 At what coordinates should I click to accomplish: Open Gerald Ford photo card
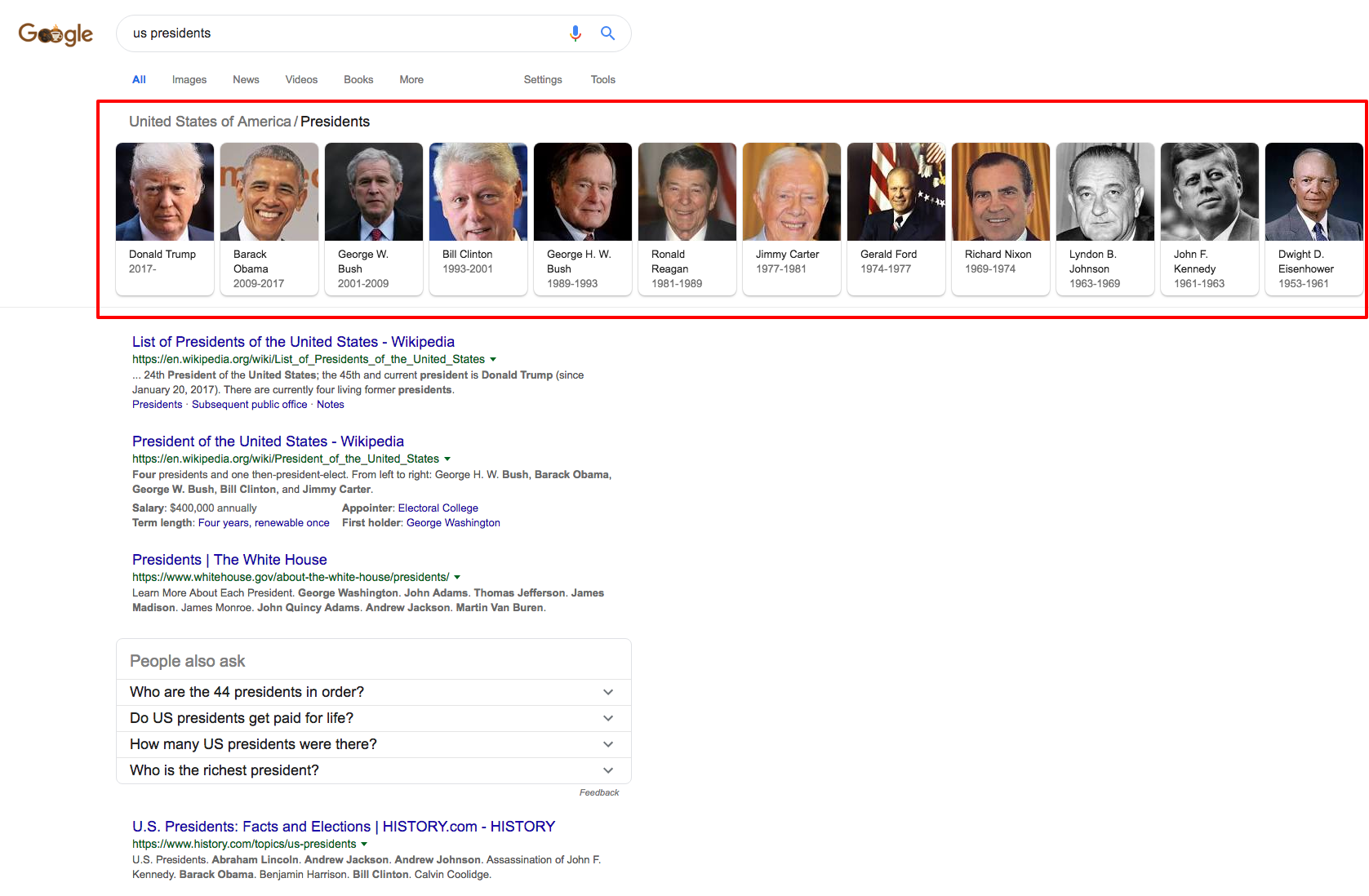(896, 219)
